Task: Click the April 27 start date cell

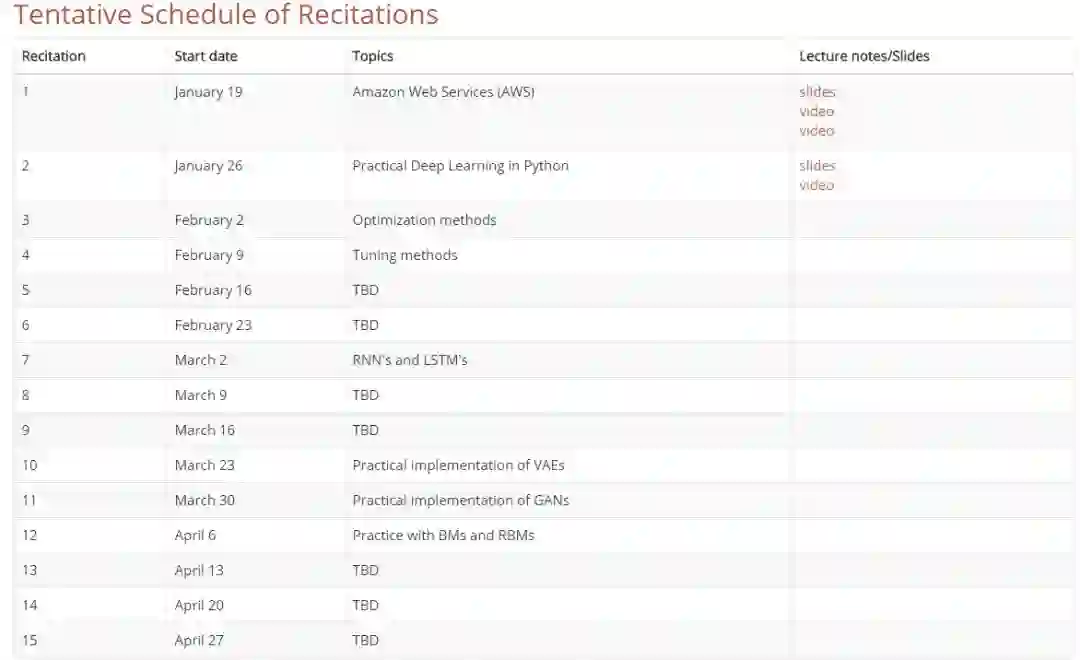Action: (x=199, y=640)
